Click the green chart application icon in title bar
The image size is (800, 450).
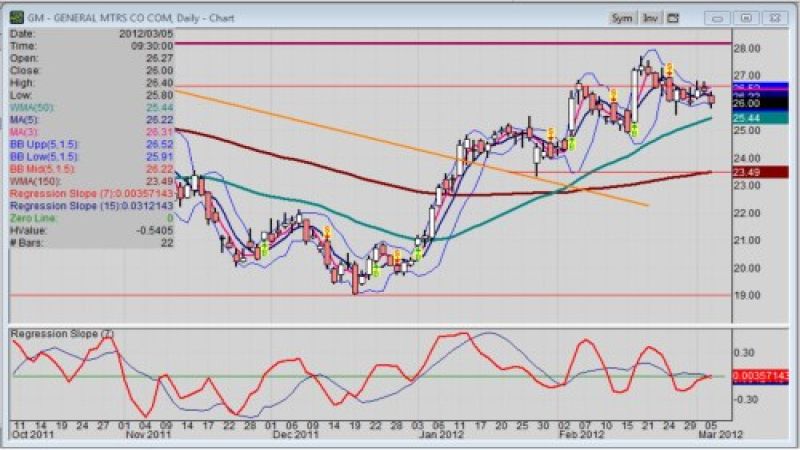(x=17, y=18)
